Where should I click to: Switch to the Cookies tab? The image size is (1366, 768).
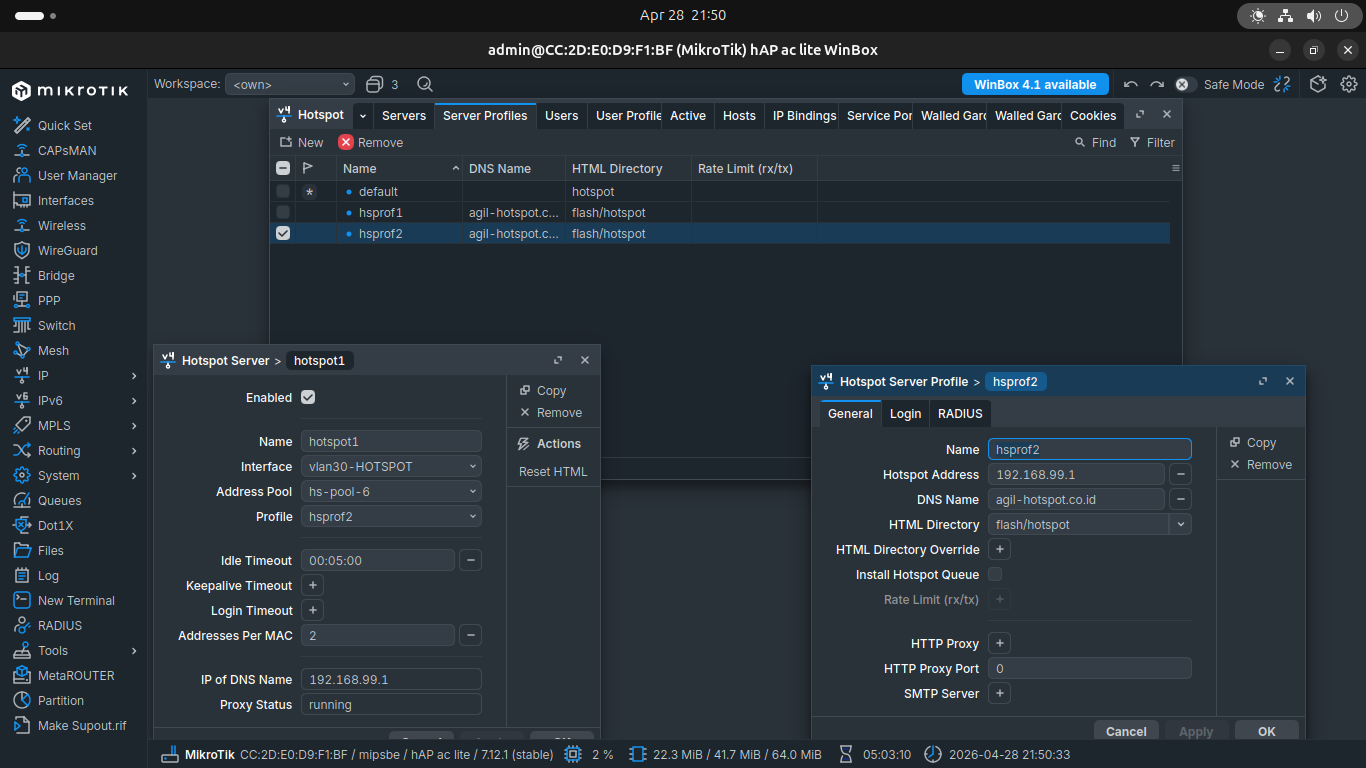pyautogui.click(x=1093, y=116)
